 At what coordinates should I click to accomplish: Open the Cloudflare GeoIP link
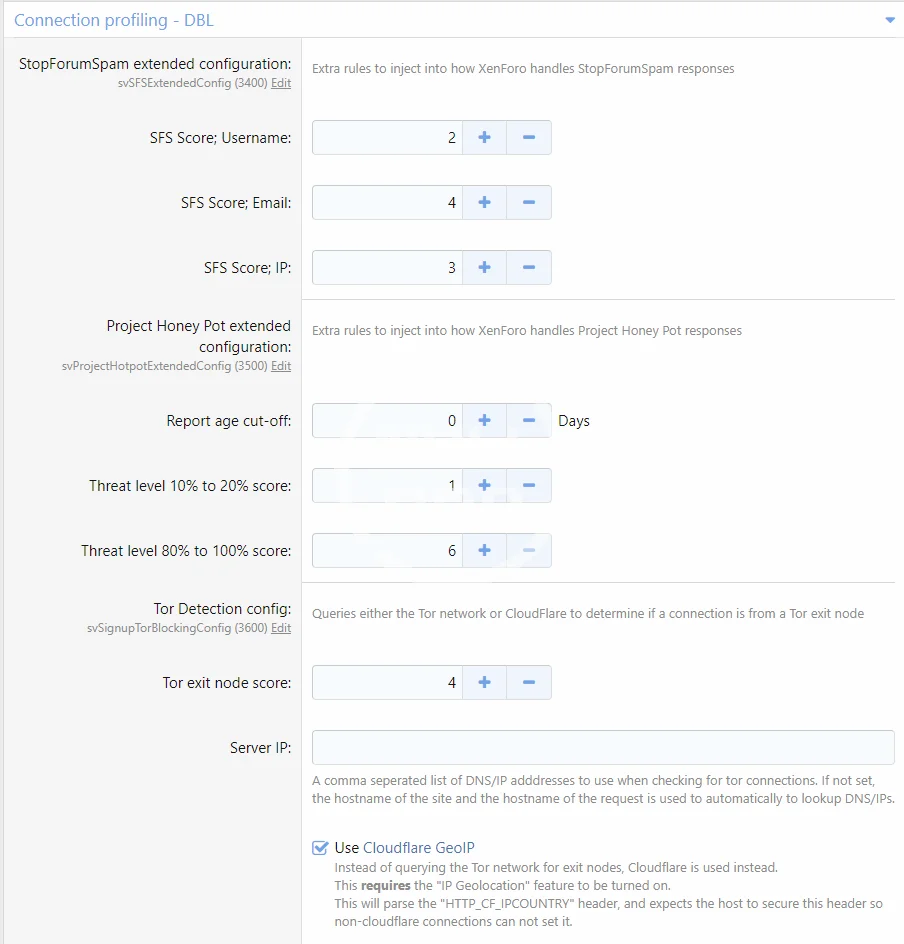pos(418,848)
